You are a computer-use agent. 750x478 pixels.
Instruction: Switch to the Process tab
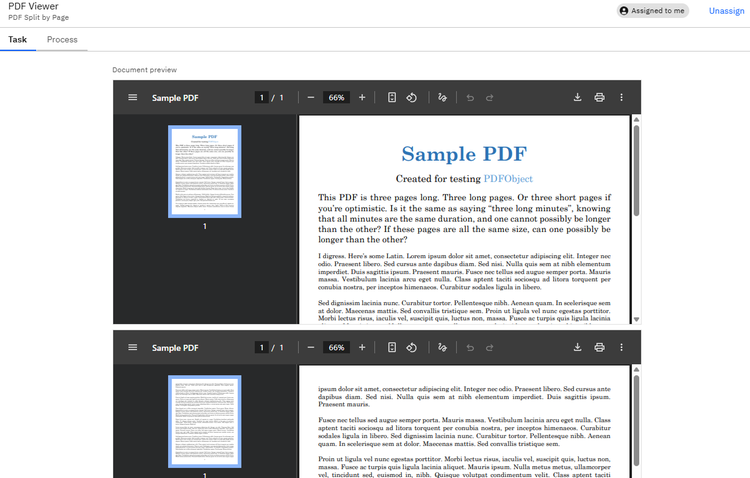click(62, 40)
